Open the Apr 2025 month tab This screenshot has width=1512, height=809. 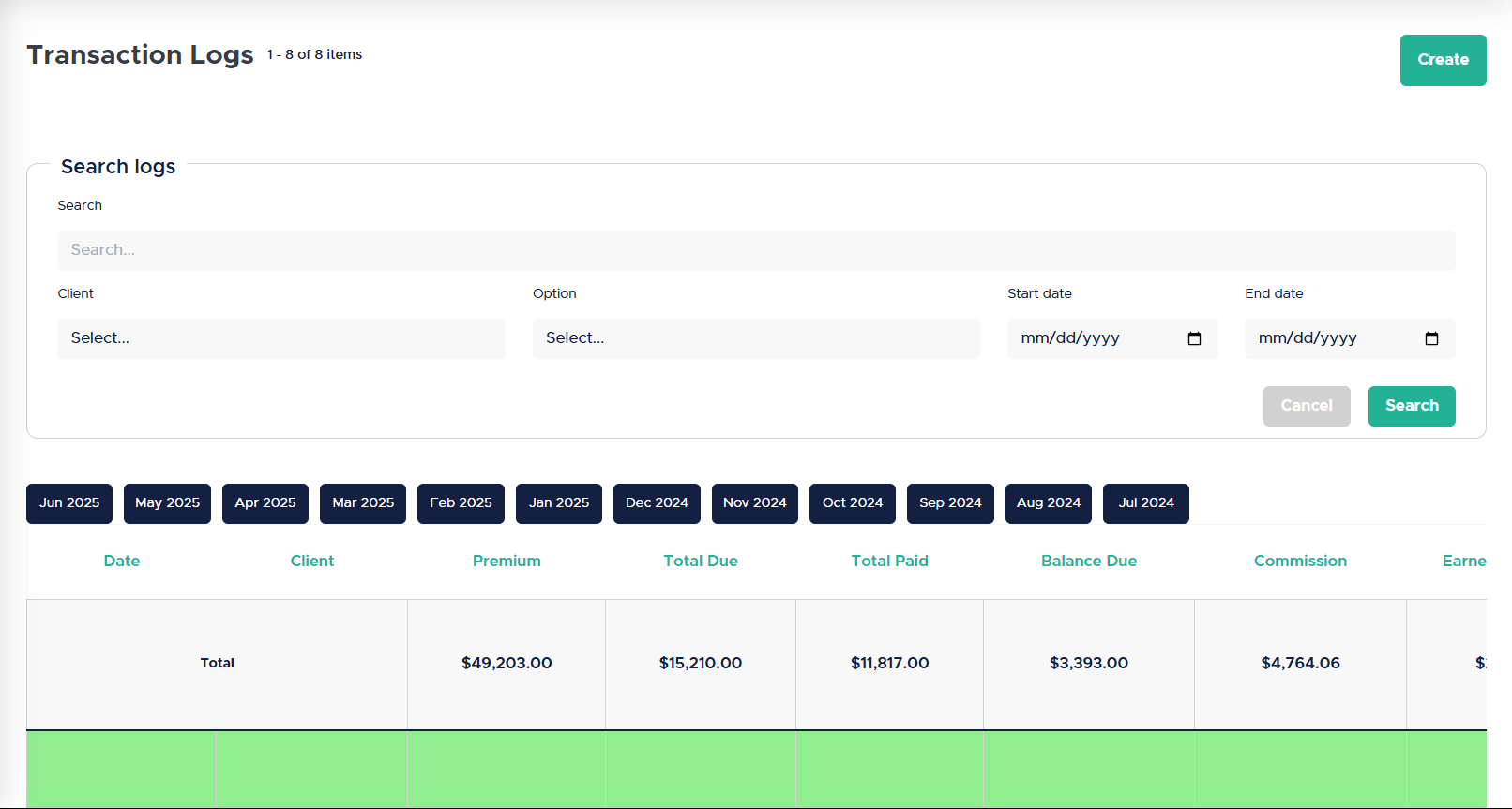click(265, 503)
